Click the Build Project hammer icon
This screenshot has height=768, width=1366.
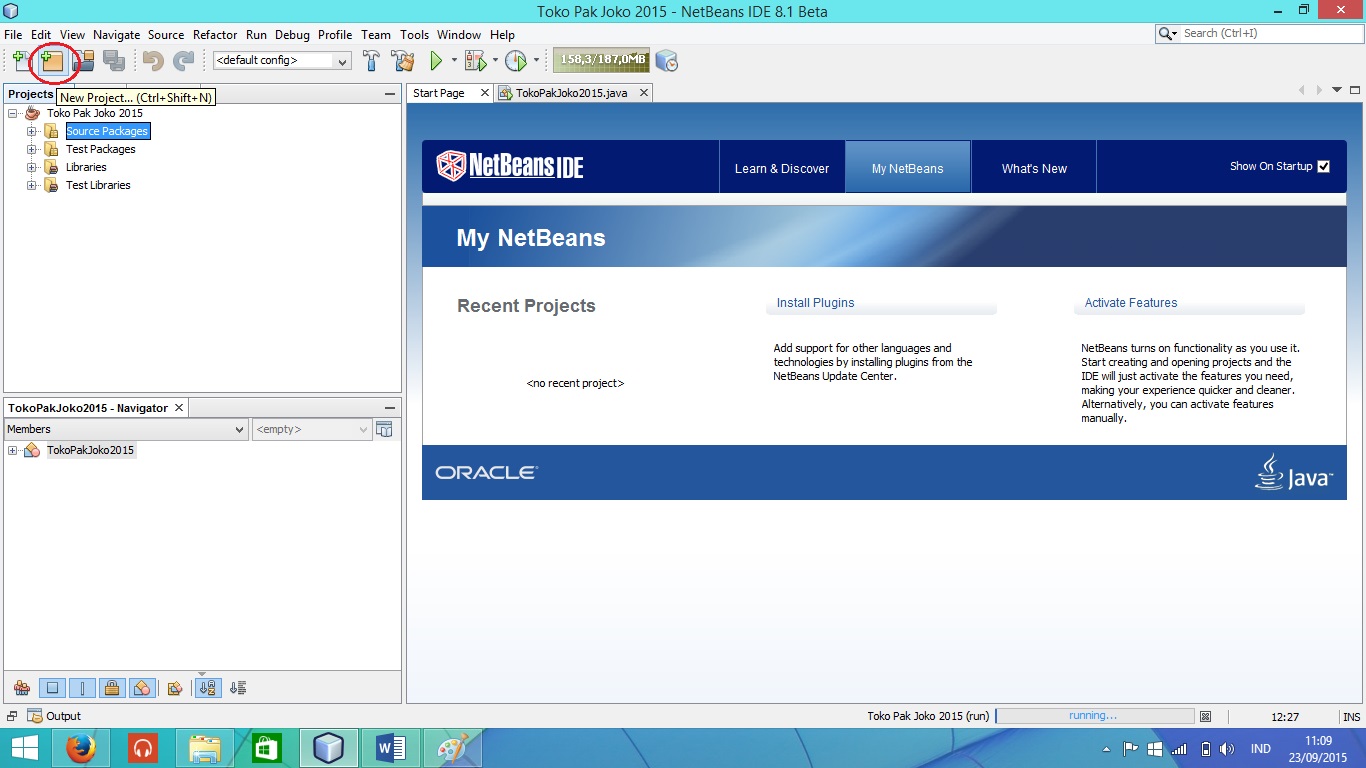pos(371,61)
